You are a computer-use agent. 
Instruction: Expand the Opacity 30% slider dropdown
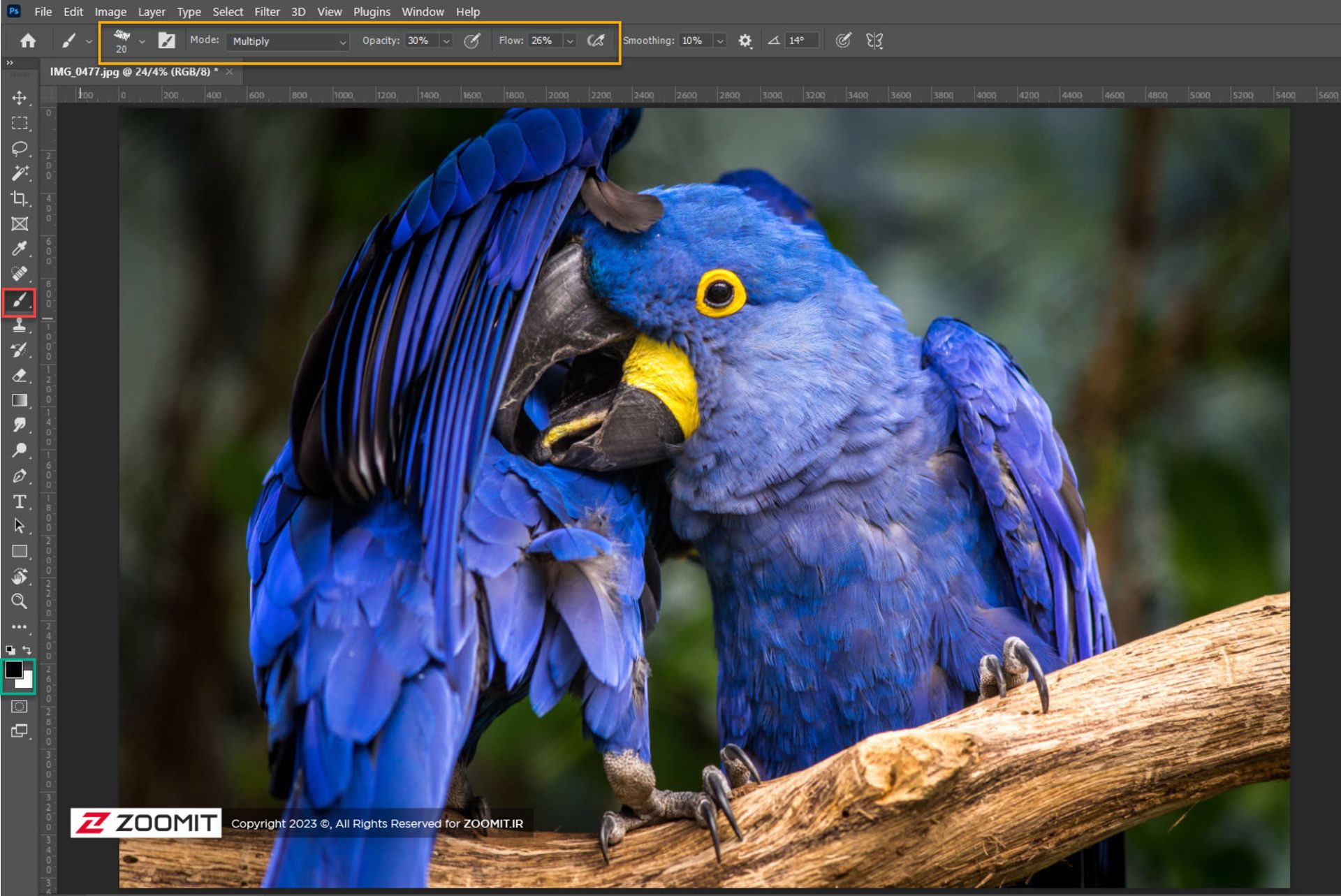pyautogui.click(x=446, y=41)
